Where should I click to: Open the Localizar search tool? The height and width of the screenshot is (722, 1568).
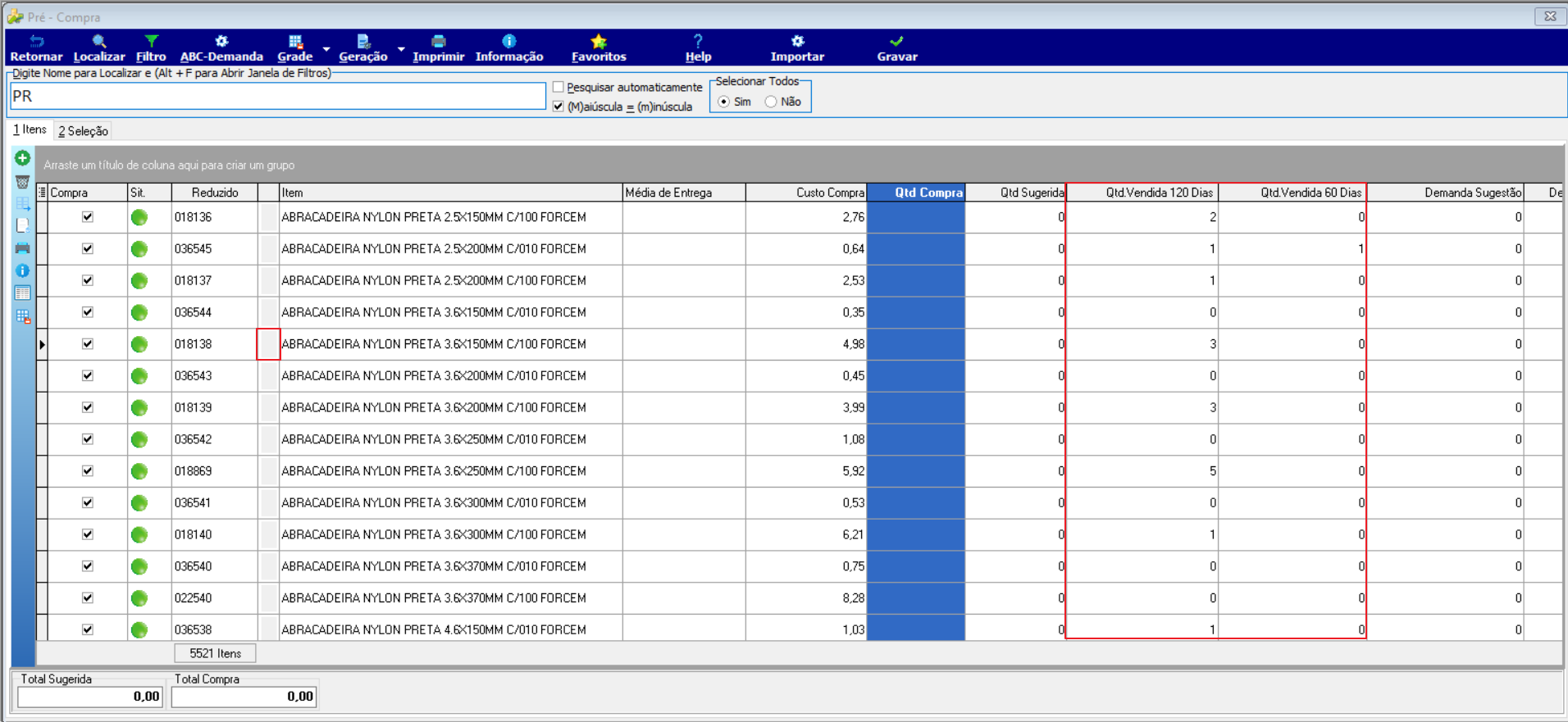coord(98,48)
